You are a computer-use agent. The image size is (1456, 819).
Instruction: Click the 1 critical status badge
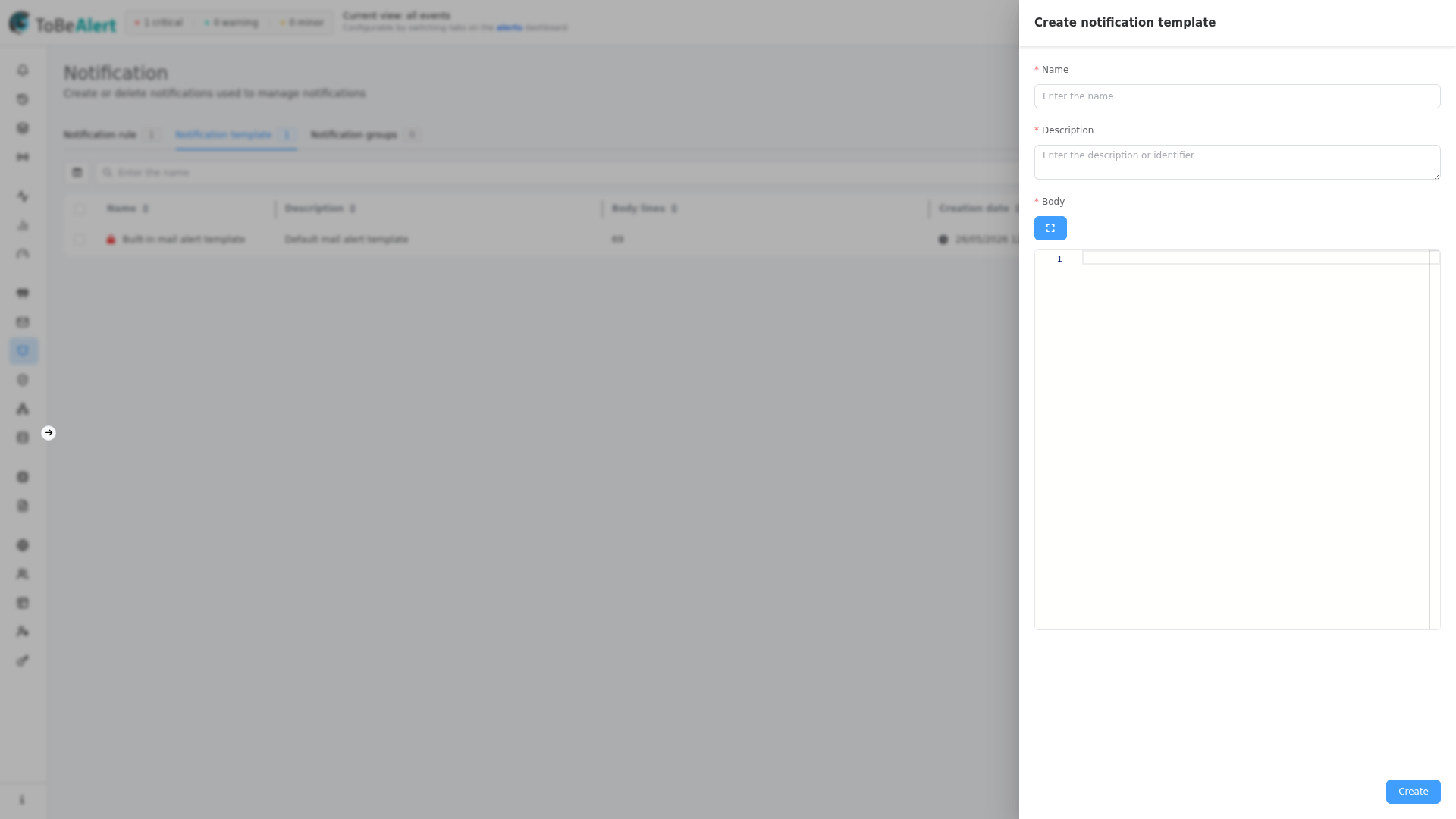click(158, 23)
